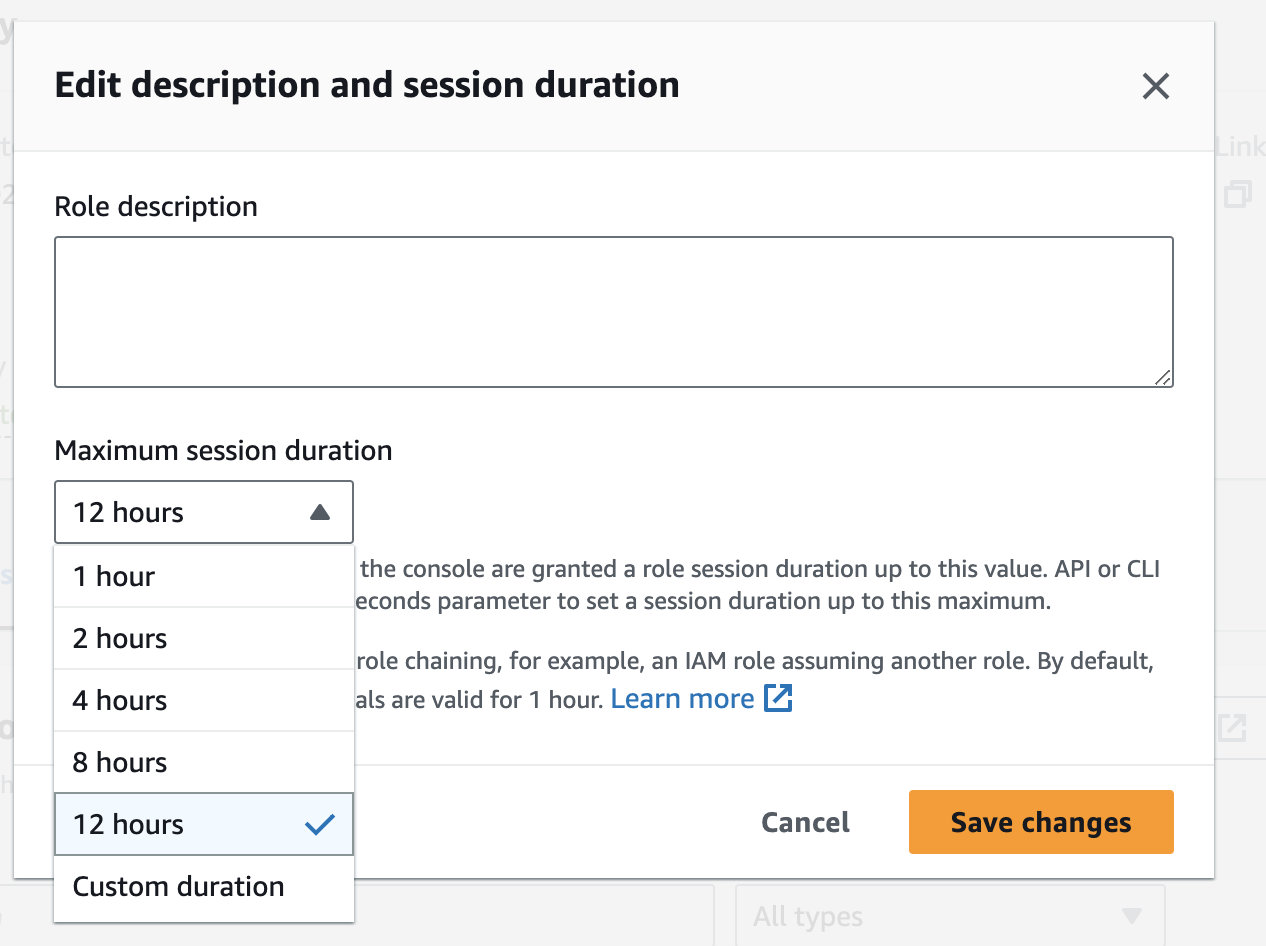Open the All types filter dropdown
The image size is (1266, 946).
tap(948, 916)
